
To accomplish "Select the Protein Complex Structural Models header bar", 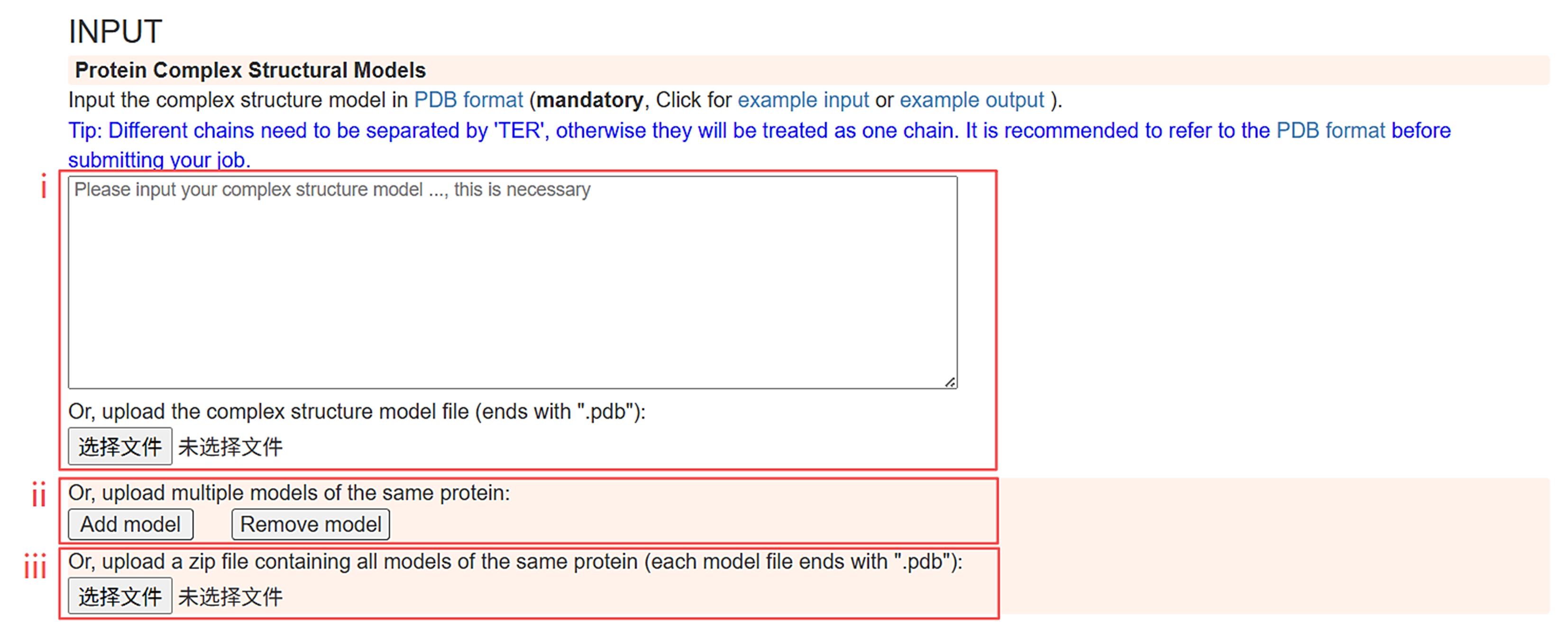I will 808,70.
